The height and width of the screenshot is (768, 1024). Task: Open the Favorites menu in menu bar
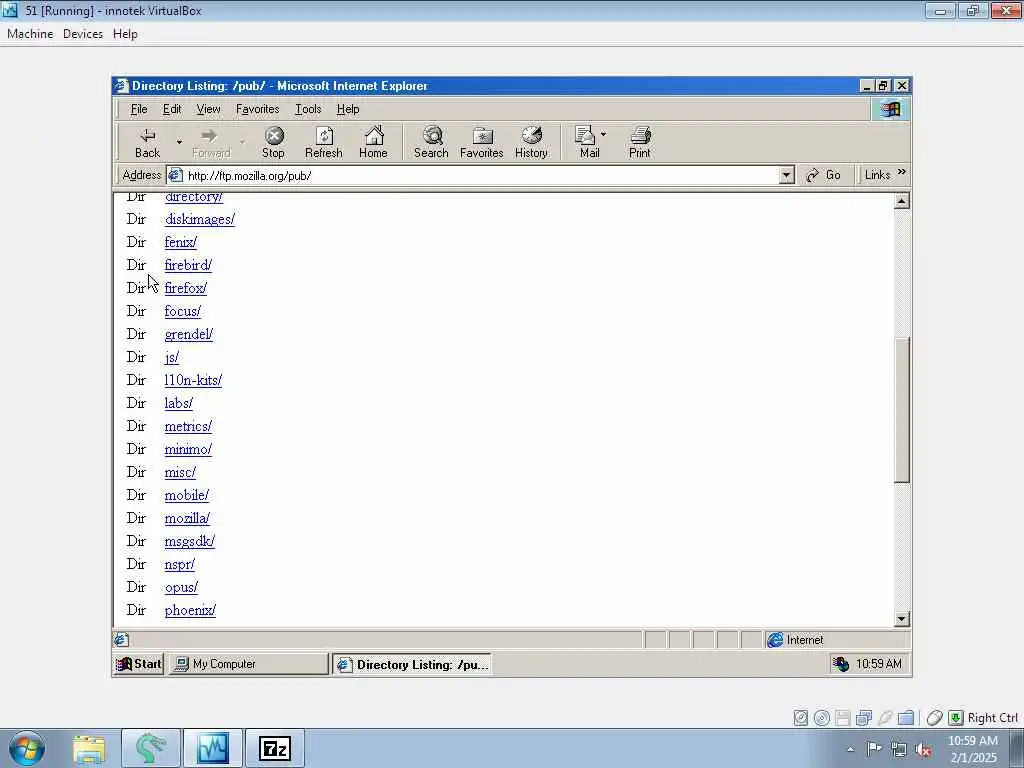[257, 109]
